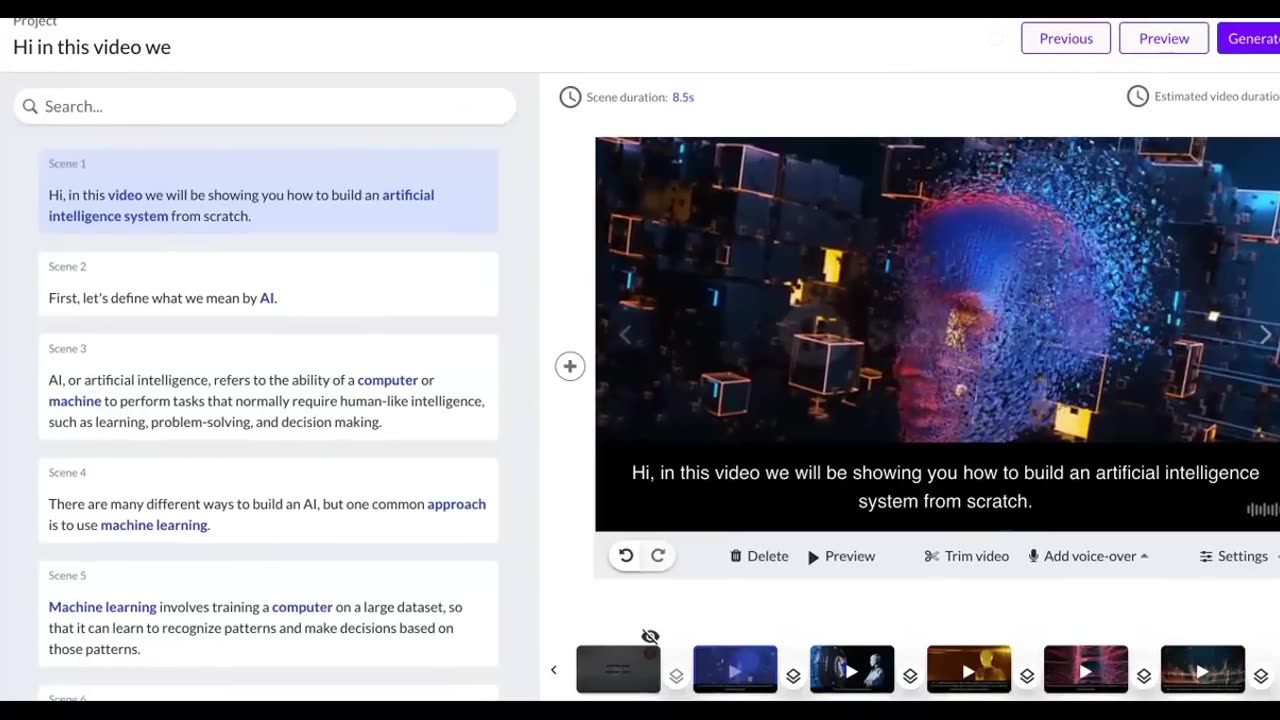The width and height of the screenshot is (1280, 720).
Task: Add a new scene with the plus button
Action: pos(570,366)
